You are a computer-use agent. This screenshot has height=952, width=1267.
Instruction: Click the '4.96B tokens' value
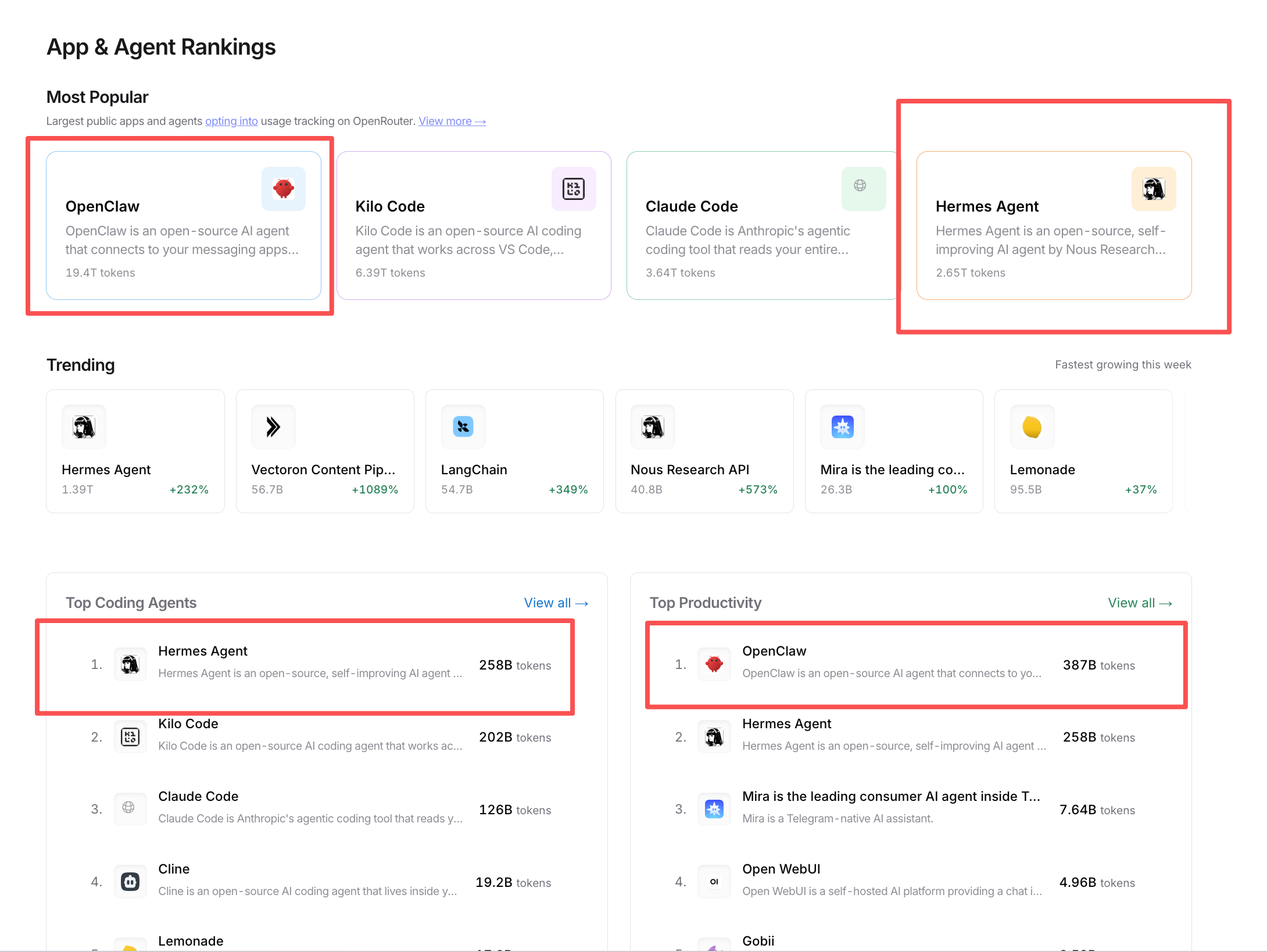1097,882
